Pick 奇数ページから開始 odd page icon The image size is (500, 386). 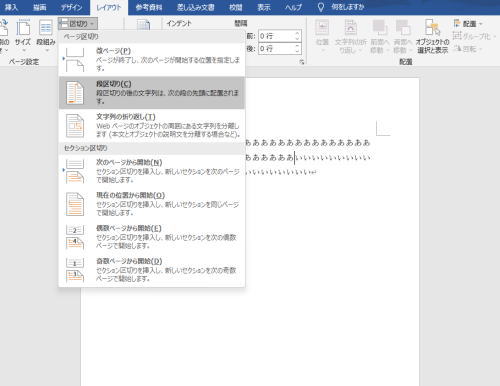point(75,270)
